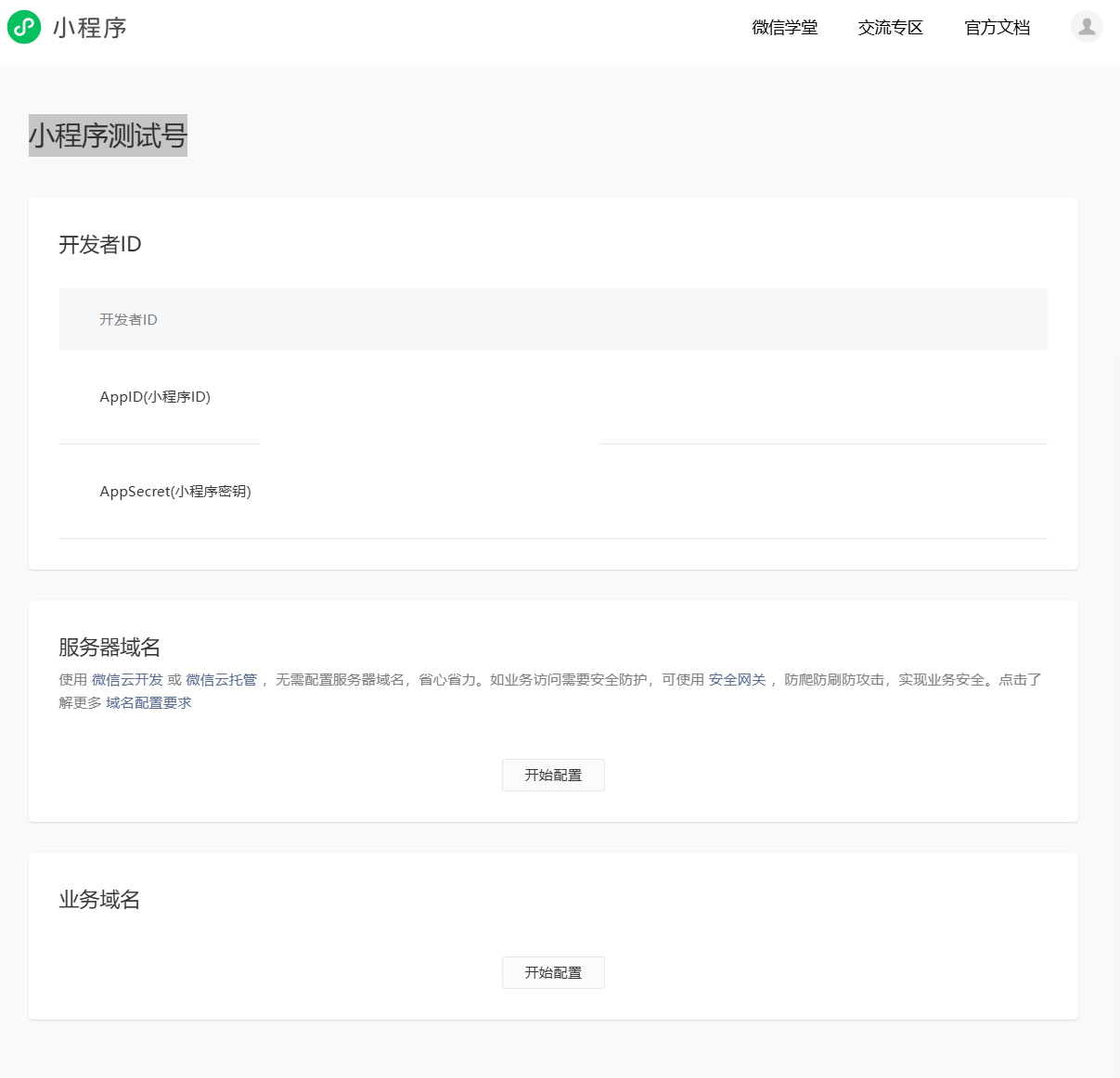Click the 开发者ID section heading

[100, 245]
